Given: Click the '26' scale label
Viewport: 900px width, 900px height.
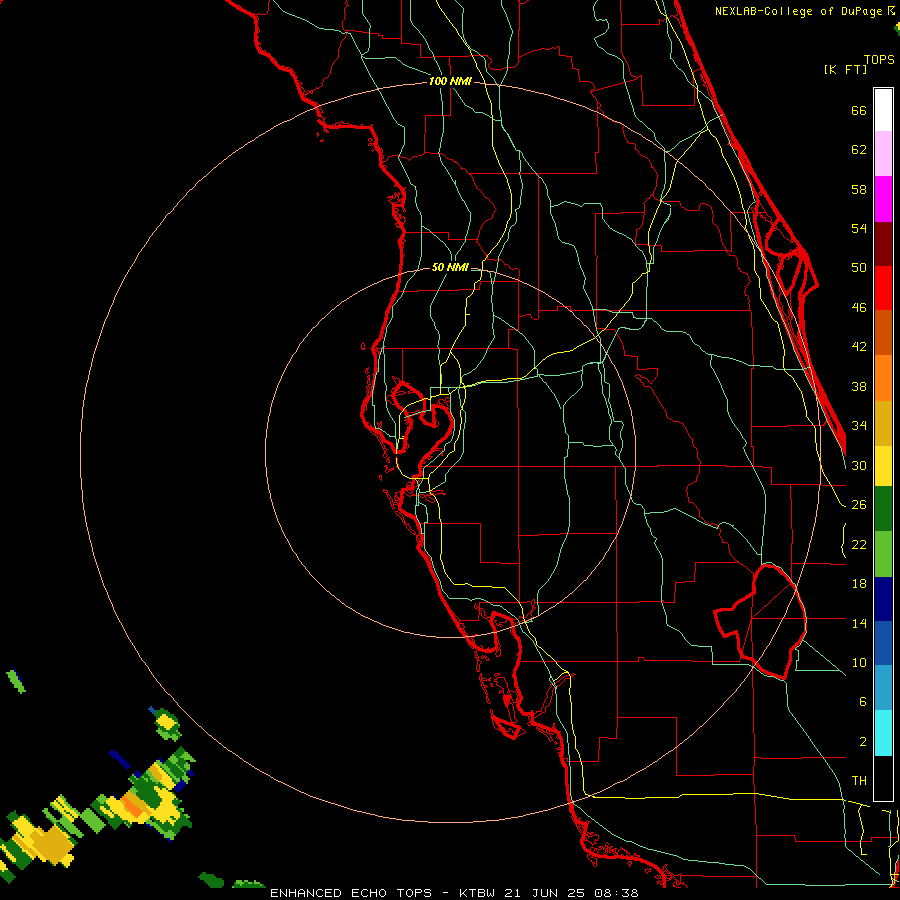Looking at the screenshot, I should tap(859, 505).
